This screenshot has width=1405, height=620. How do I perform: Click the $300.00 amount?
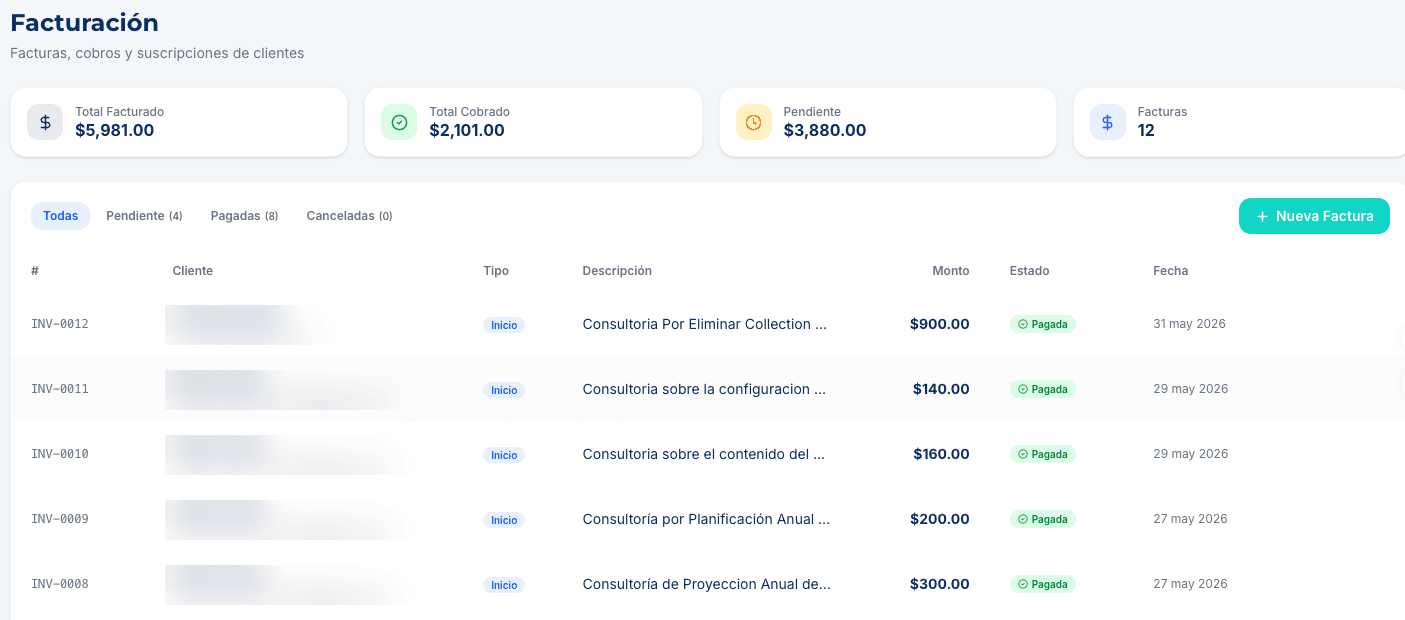[x=940, y=584]
